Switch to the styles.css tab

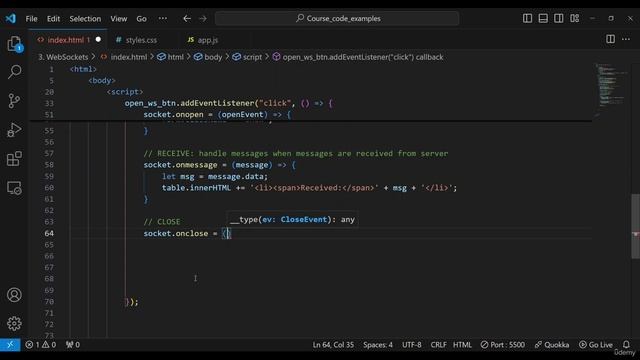[141, 40]
